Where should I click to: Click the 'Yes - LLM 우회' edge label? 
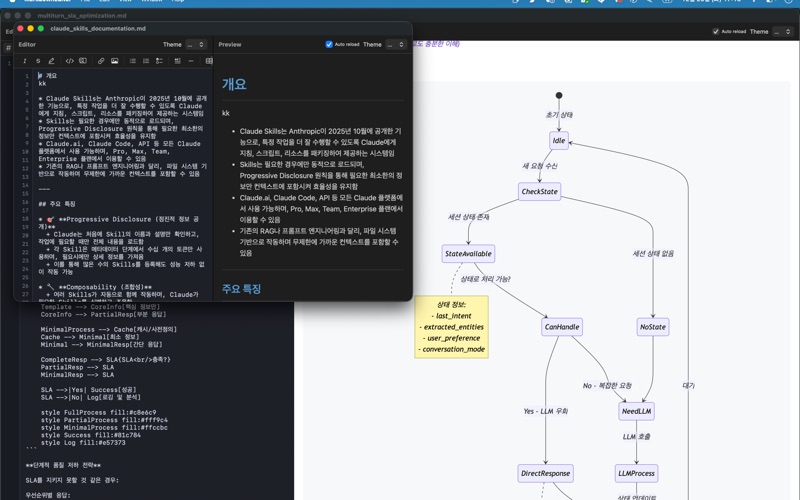545,411
